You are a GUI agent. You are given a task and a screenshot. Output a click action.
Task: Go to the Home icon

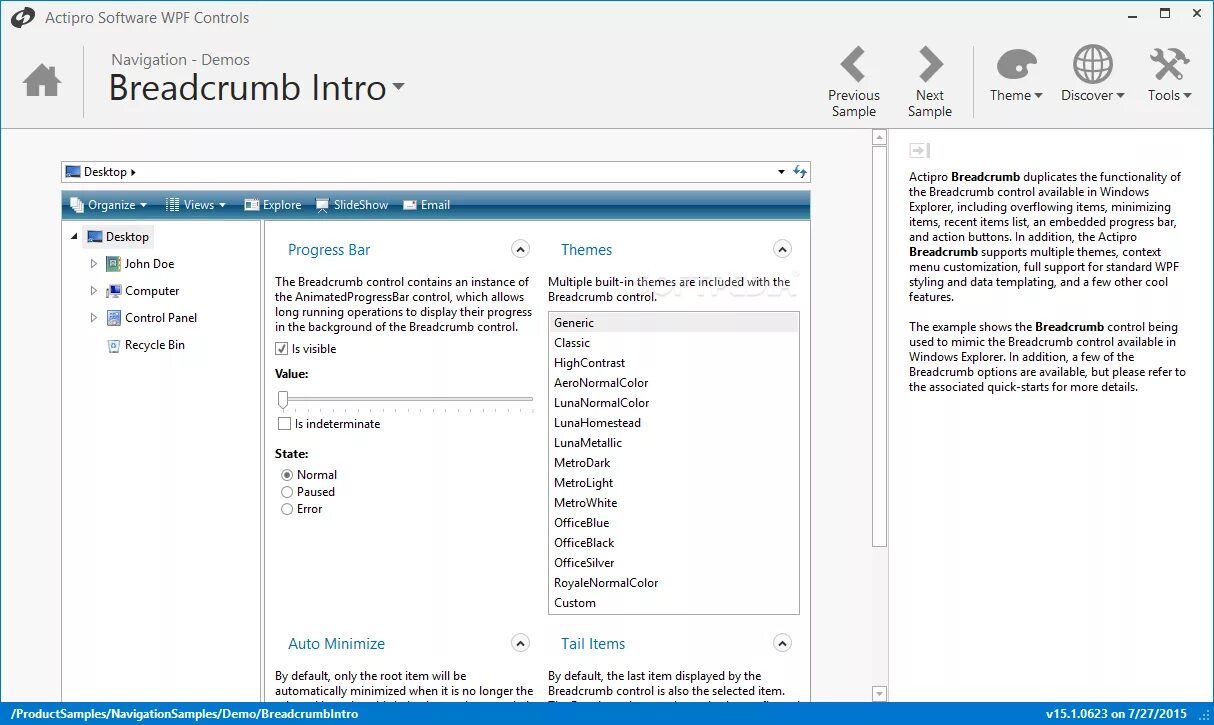(x=42, y=81)
